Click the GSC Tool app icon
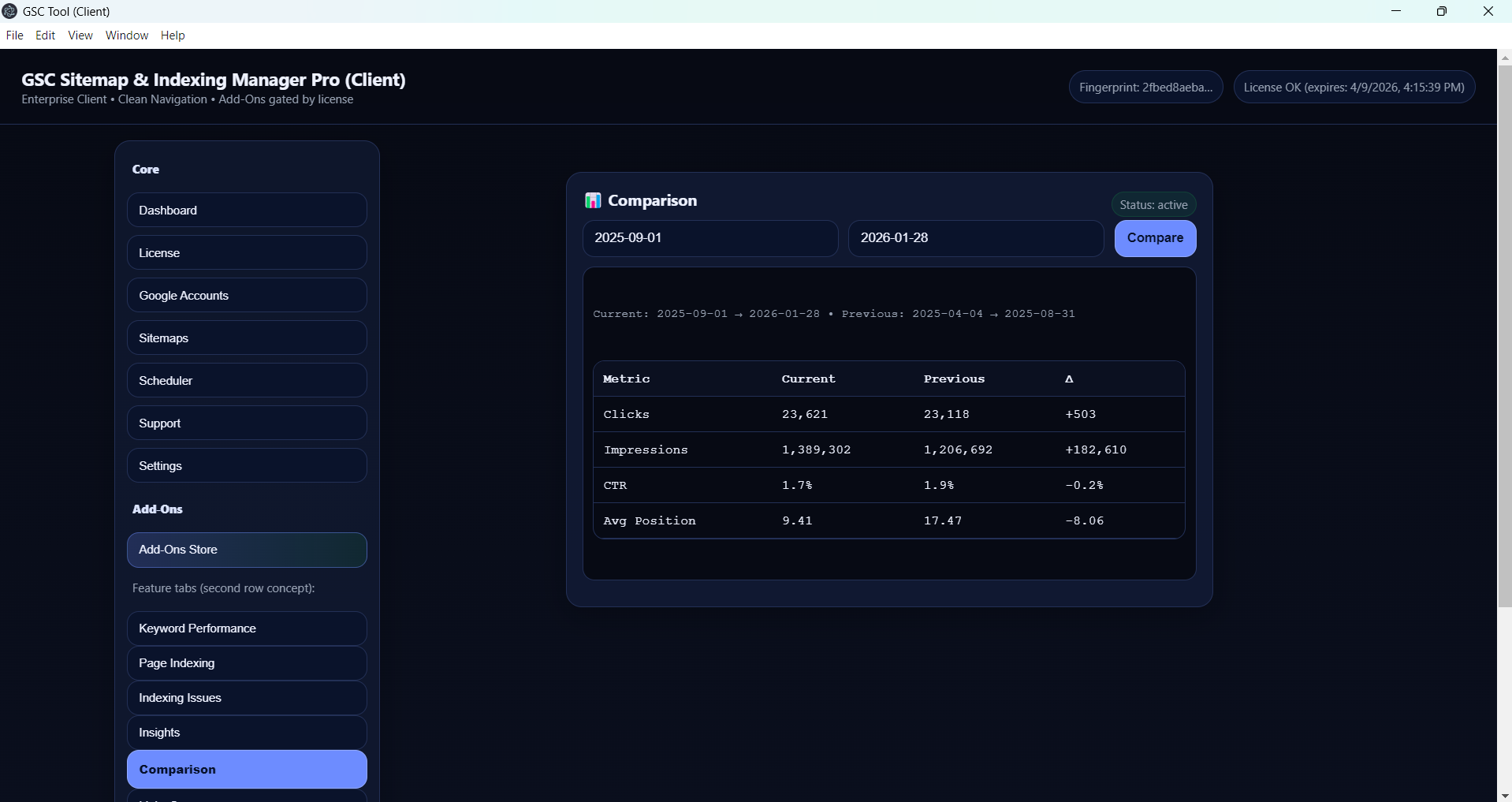 click(10, 11)
